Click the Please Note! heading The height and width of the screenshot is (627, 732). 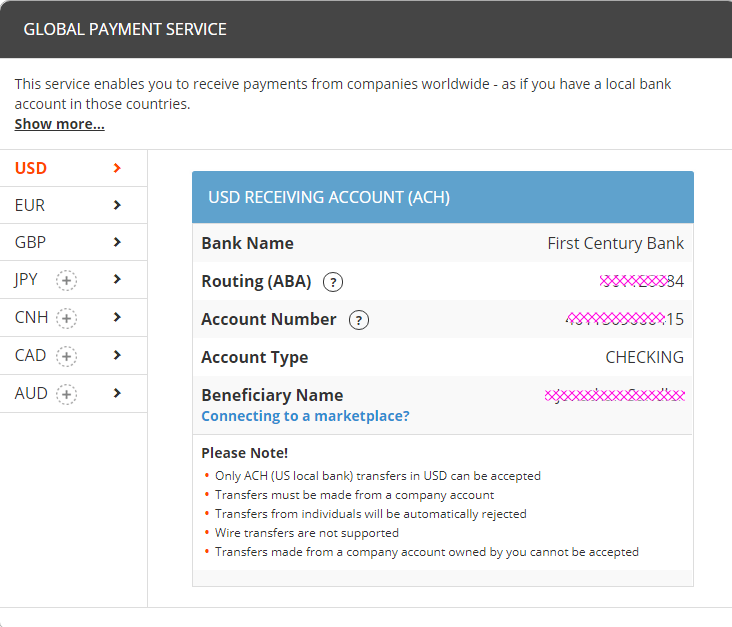click(245, 453)
